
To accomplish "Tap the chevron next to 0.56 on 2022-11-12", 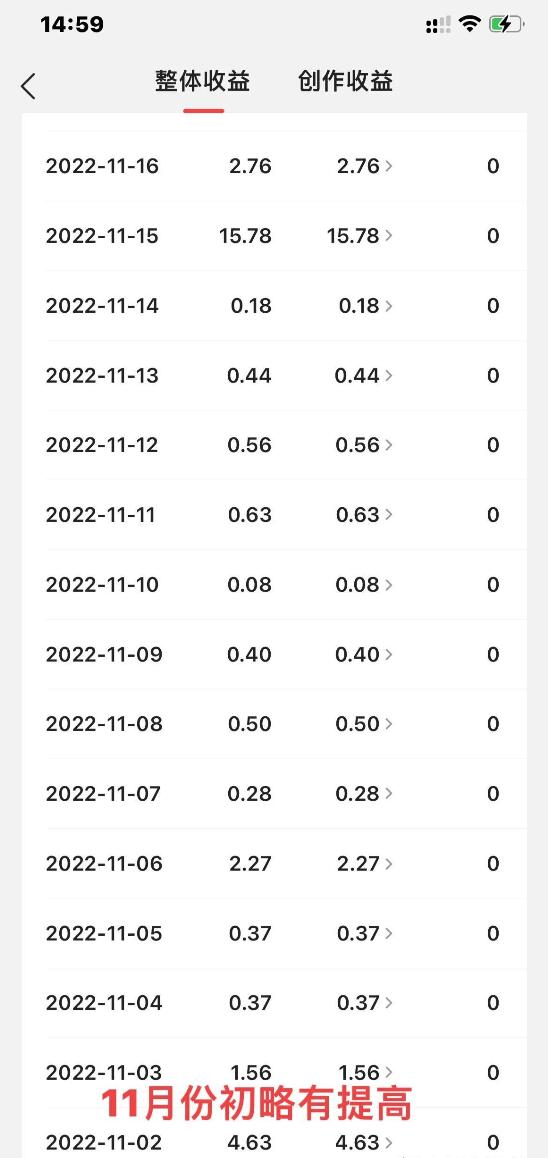I will (x=389, y=445).
